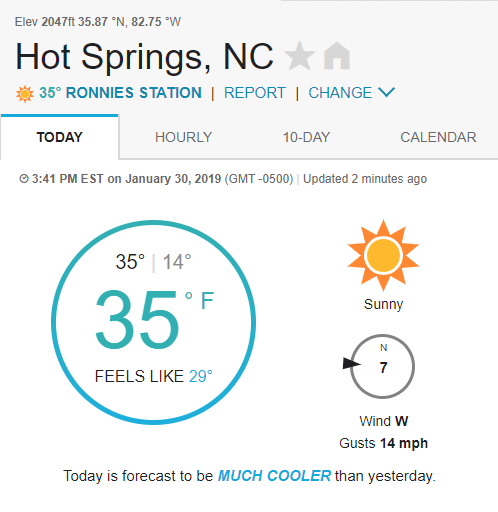
Task: Click the clock icon beside the time
Action: point(24,179)
